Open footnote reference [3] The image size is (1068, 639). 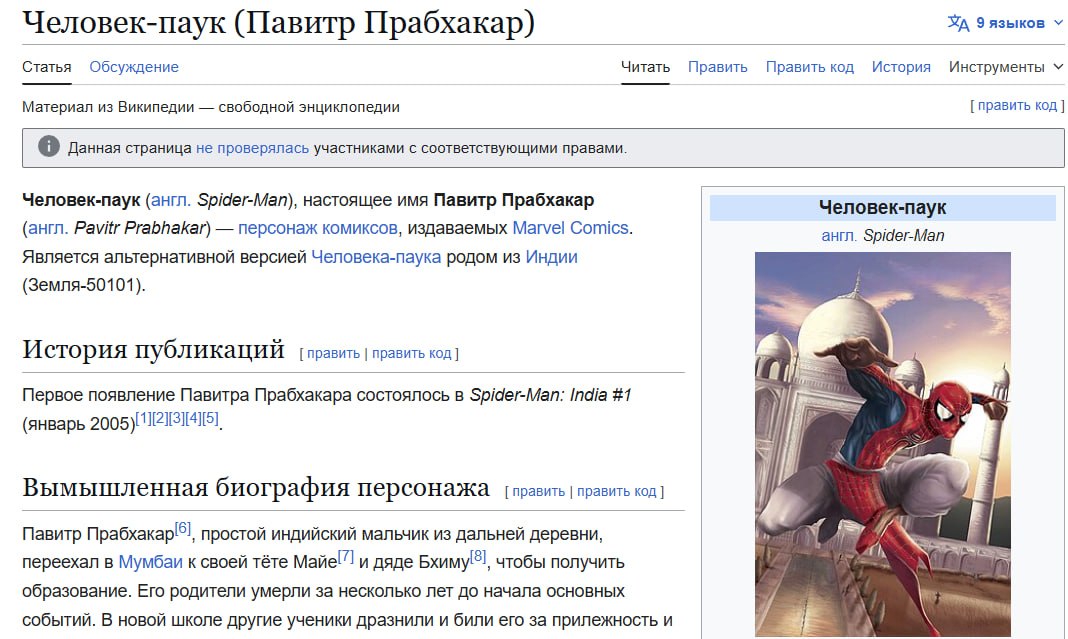(176, 418)
